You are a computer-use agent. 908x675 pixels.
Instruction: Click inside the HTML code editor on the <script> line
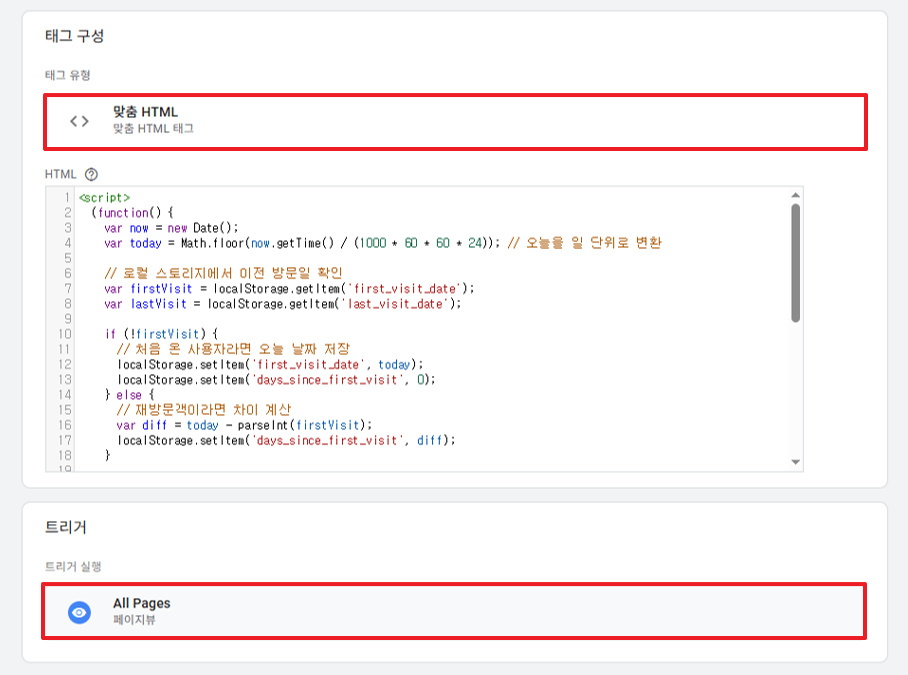105,198
